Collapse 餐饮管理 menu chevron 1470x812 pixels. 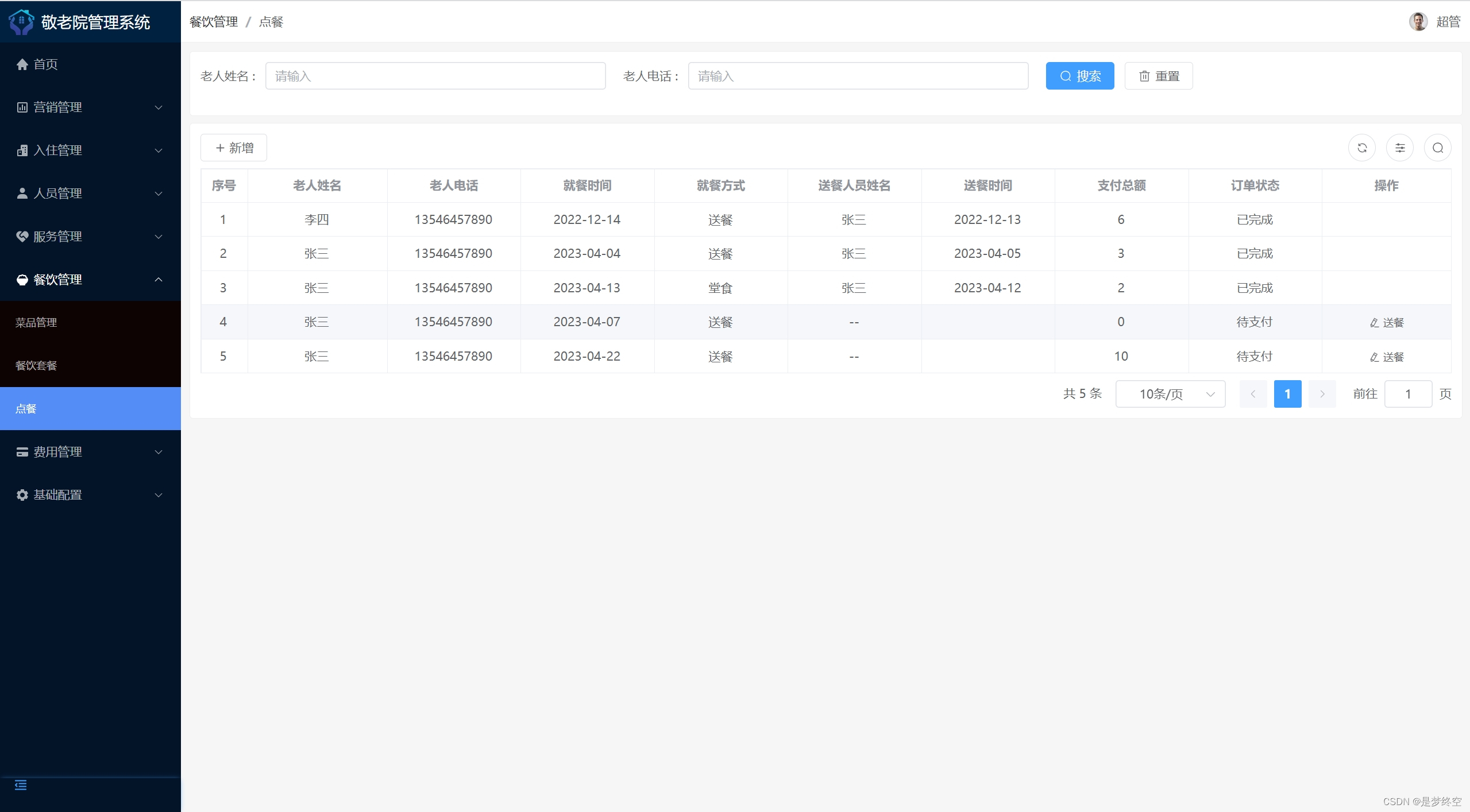pyautogui.click(x=159, y=280)
